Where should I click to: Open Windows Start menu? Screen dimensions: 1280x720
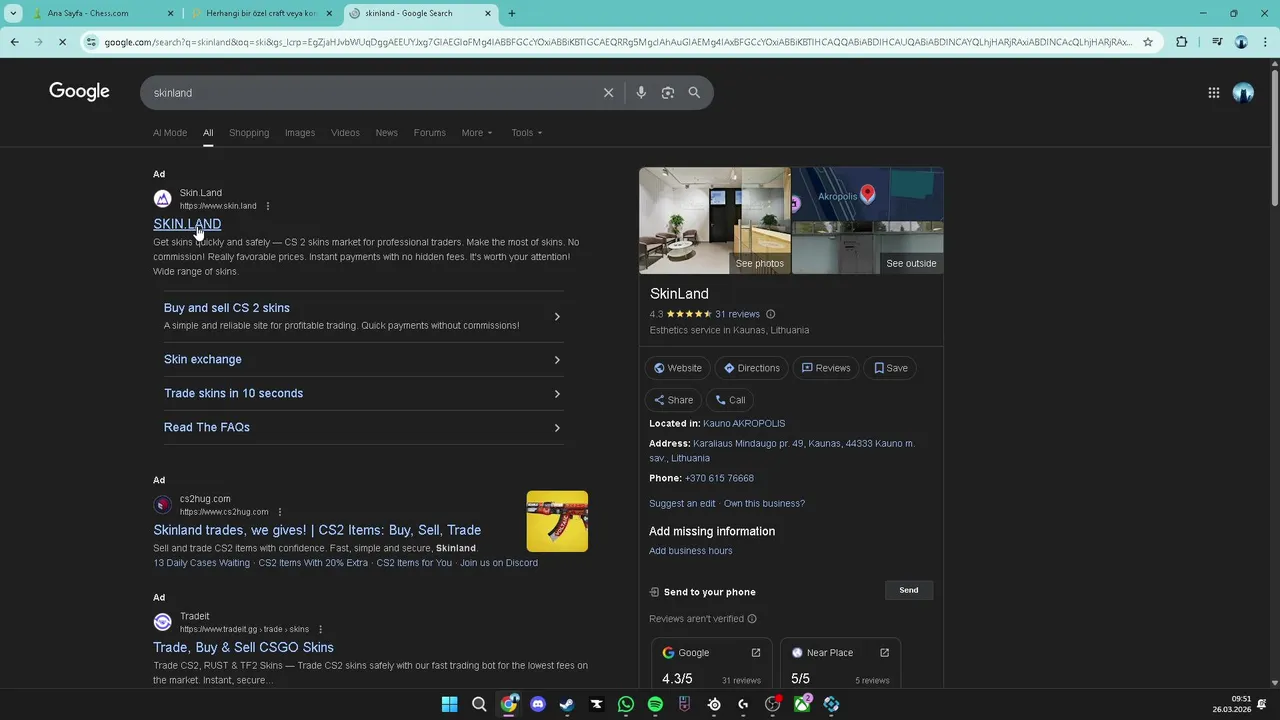[x=450, y=704]
